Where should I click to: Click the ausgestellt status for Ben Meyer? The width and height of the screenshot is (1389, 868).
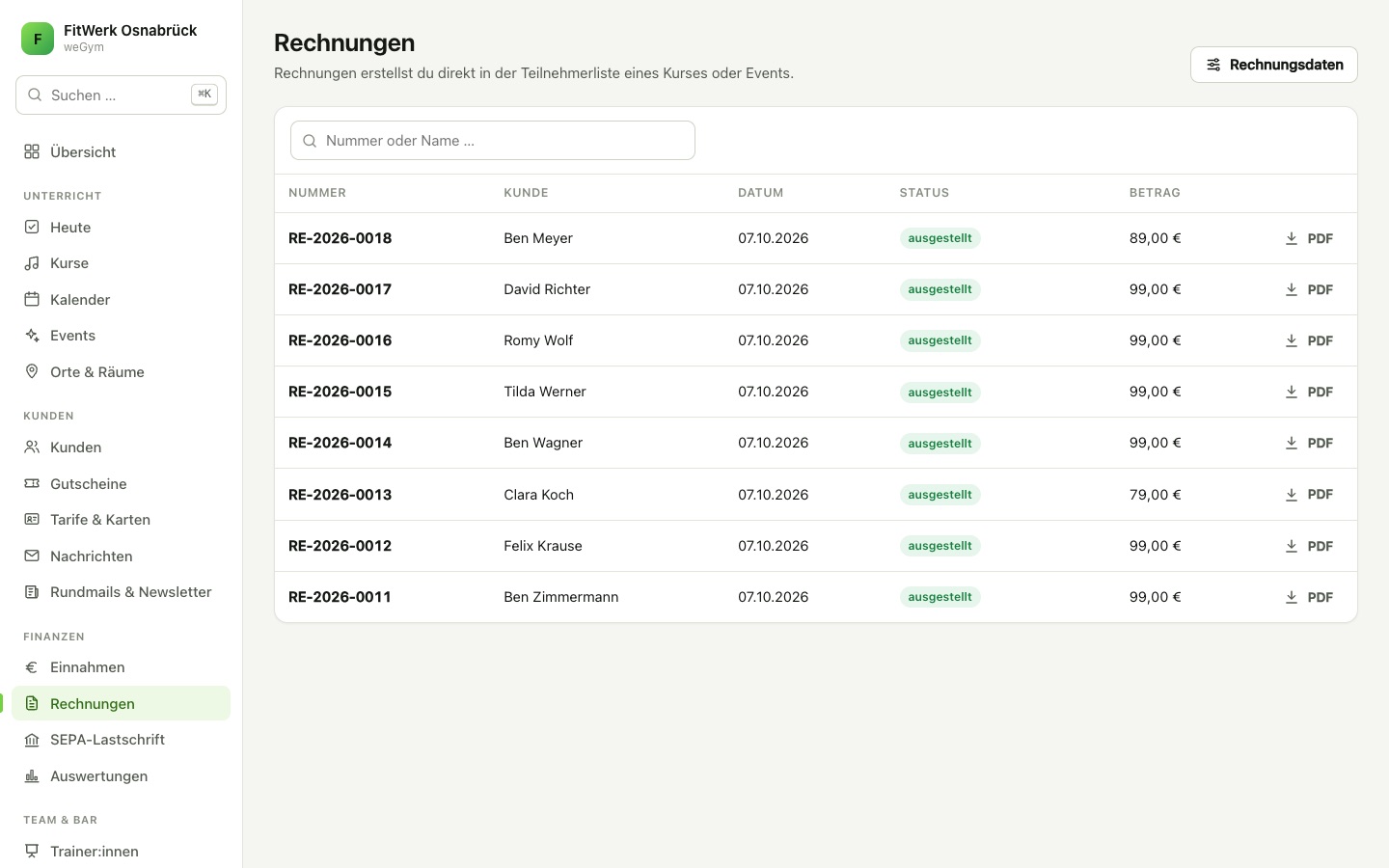pyautogui.click(x=940, y=238)
